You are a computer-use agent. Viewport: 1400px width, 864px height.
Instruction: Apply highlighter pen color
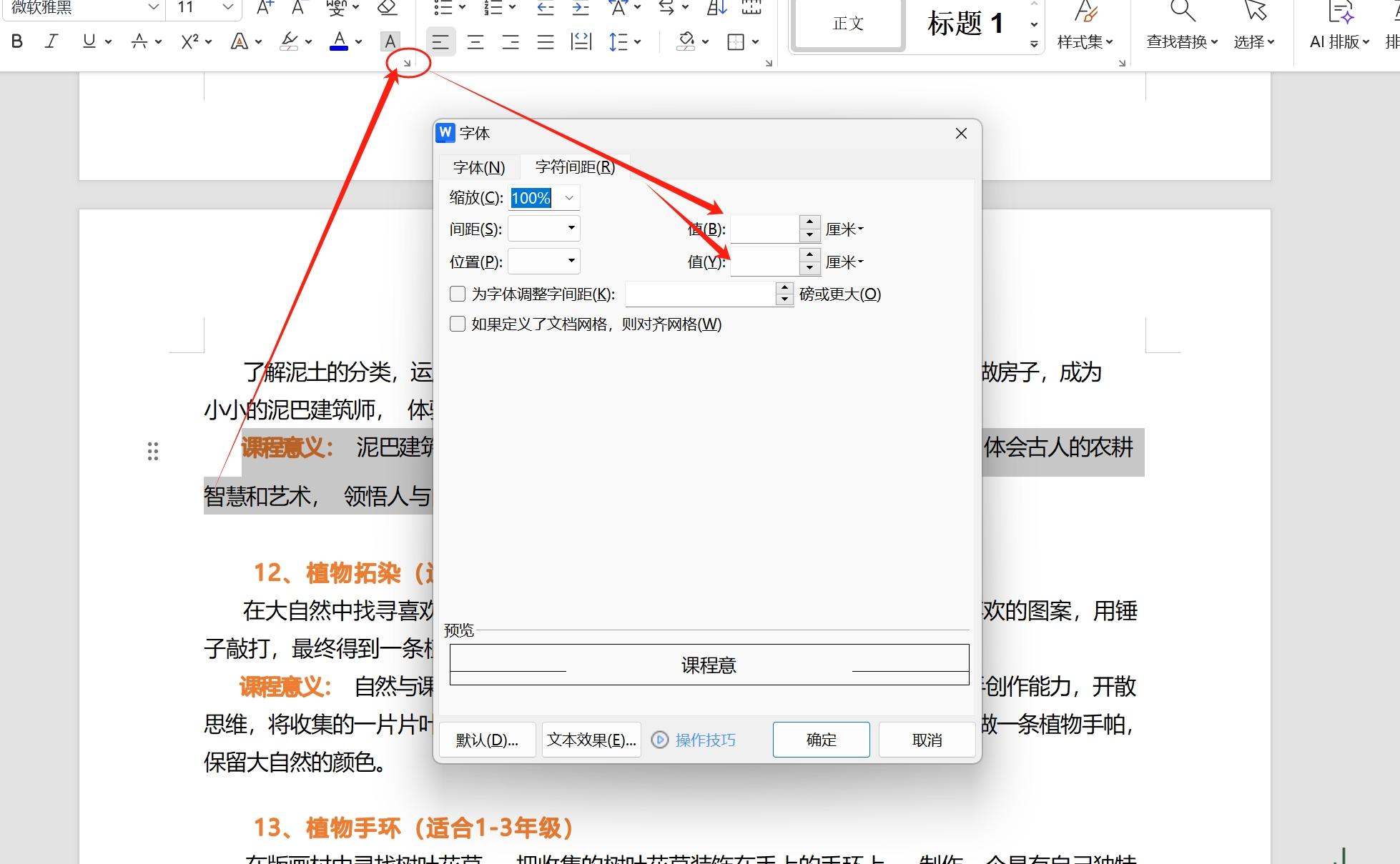click(x=289, y=41)
